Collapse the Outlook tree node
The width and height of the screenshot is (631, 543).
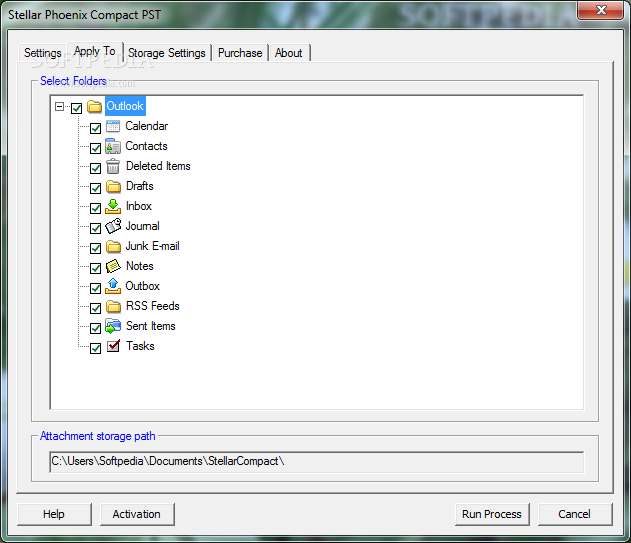(60, 107)
